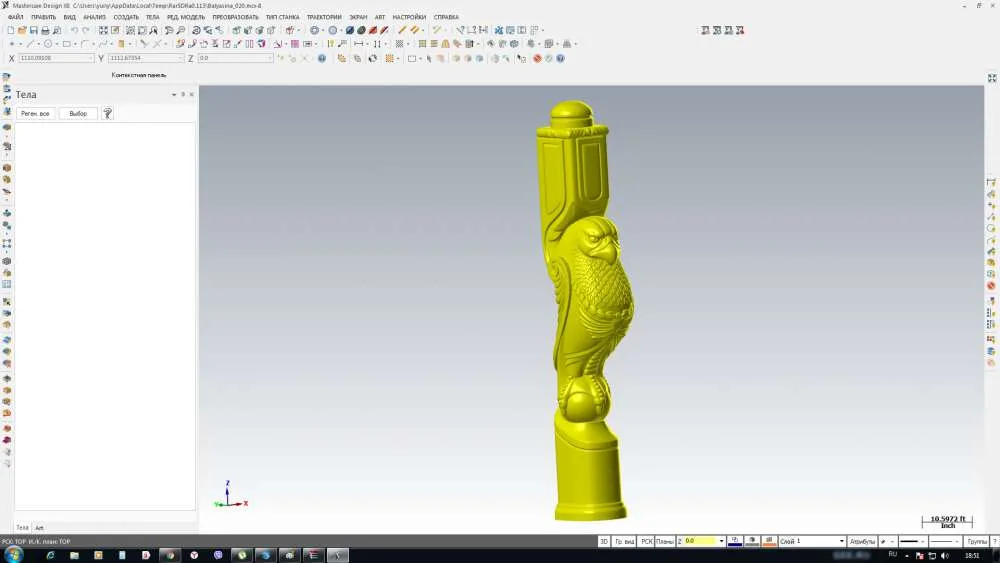
Task: Click the circle creation tool icon
Action: (48, 44)
